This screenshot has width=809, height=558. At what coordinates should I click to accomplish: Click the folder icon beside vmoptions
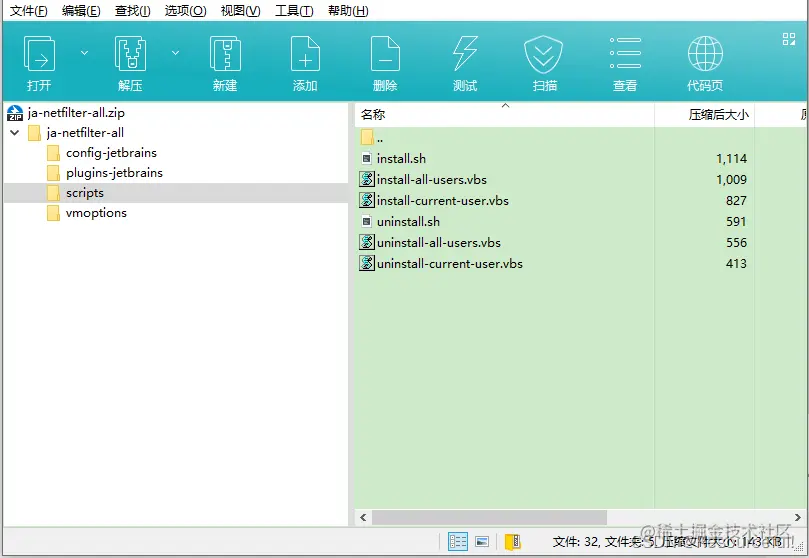click(53, 213)
